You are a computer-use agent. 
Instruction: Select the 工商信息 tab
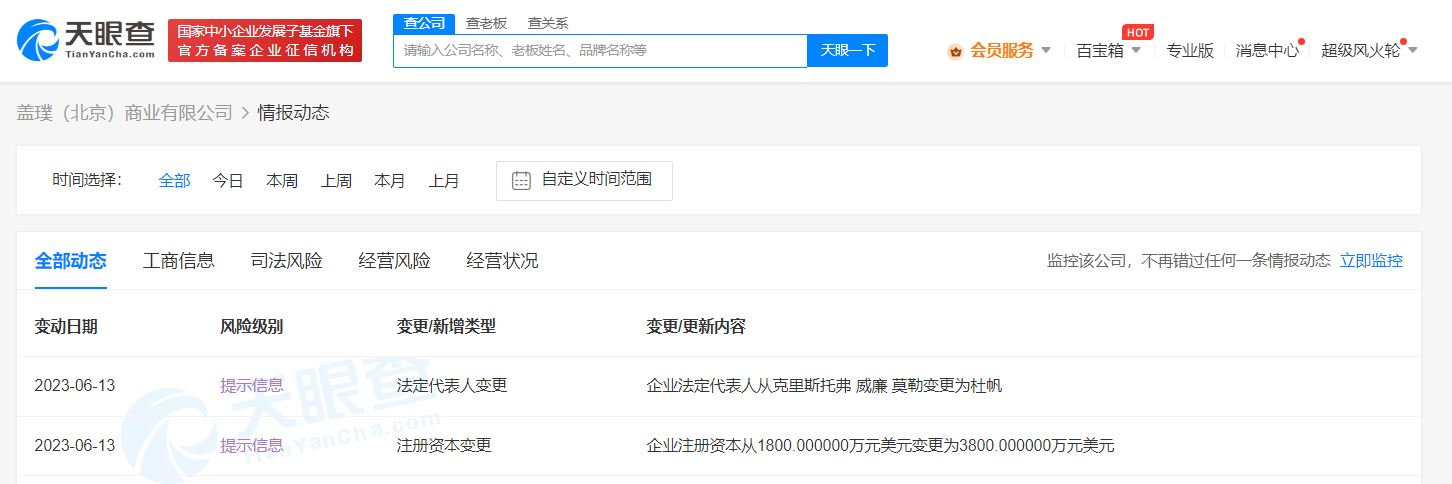pos(178,261)
